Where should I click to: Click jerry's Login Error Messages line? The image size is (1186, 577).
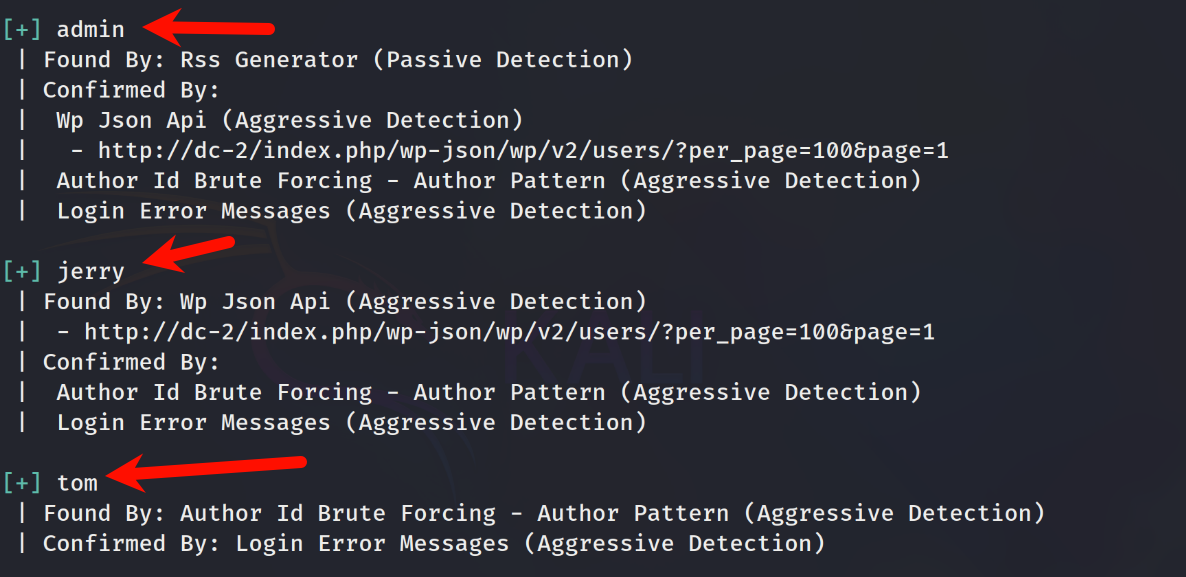[352, 423]
